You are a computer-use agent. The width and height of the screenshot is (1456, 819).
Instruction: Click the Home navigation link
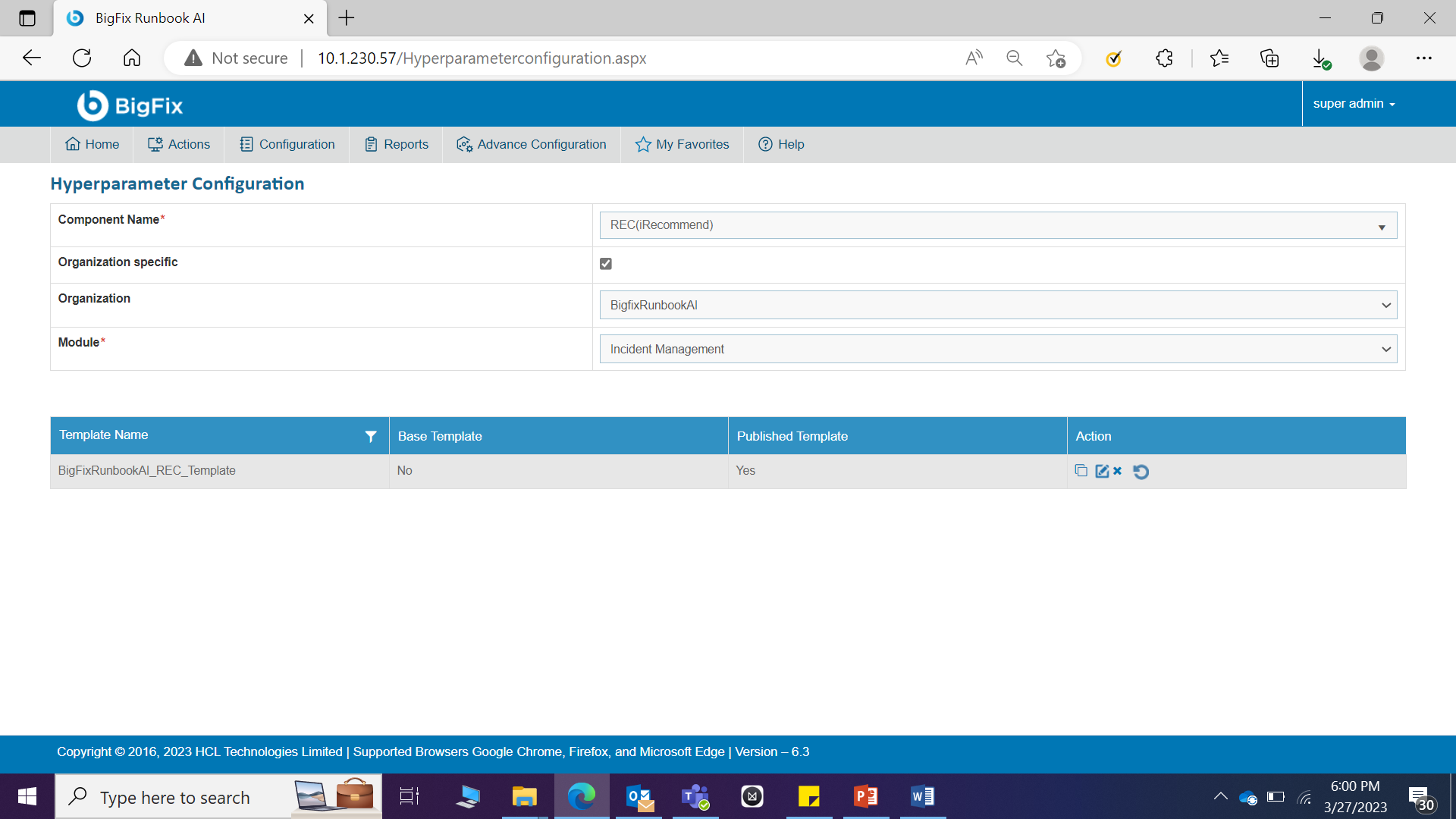pos(92,144)
